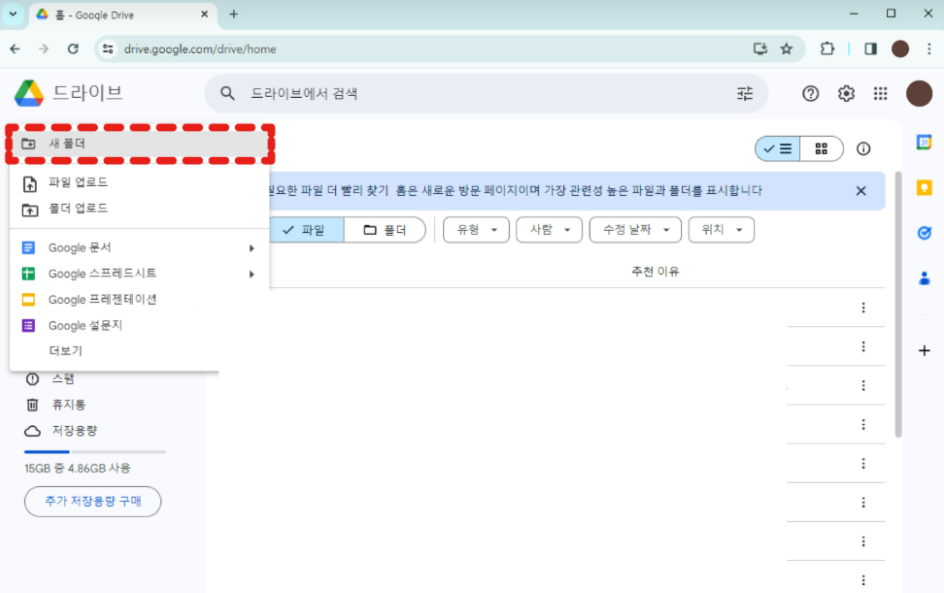Open the 사람 filter dropdown
The width and height of the screenshot is (944, 593).
click(x=549, y=230)
